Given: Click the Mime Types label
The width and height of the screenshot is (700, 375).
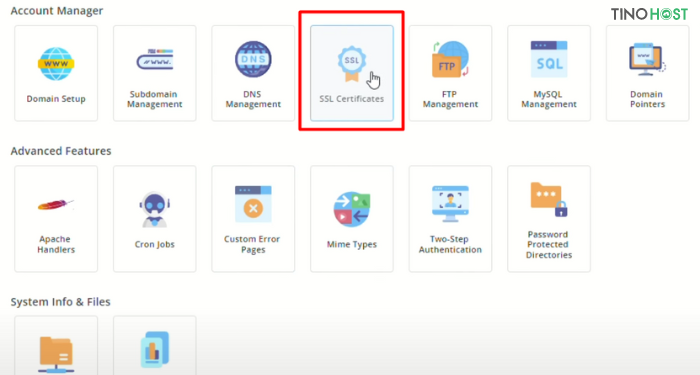Looking at the screenshot, I should 352,244.
